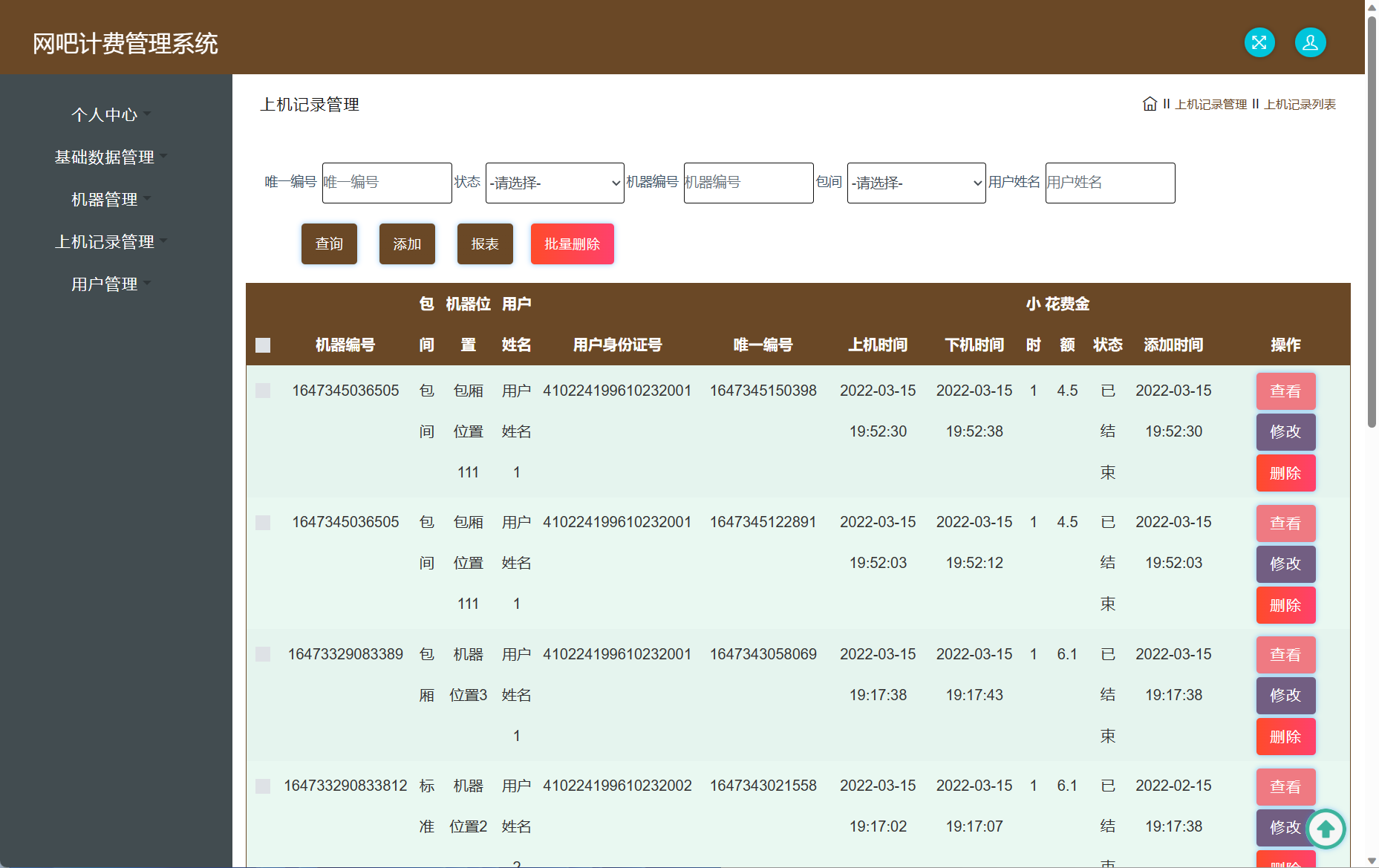Click the 用户姓名 input field
This screenshot has height=868, width=1379.
tap(1109, 183)
